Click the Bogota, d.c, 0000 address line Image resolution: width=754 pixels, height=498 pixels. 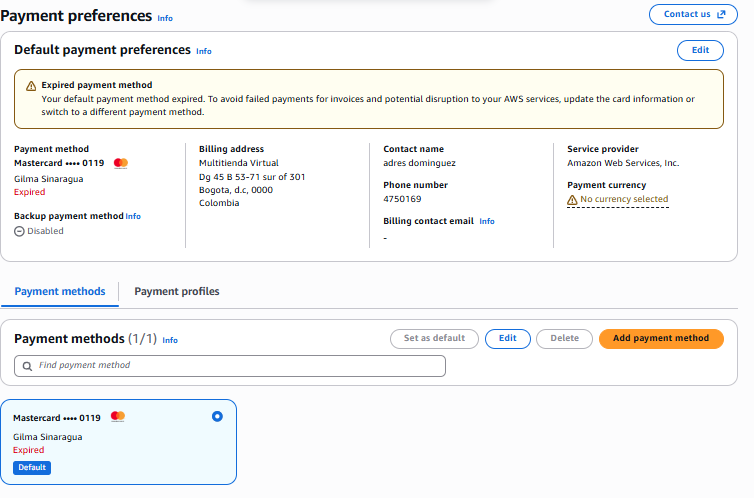[236, 190]
